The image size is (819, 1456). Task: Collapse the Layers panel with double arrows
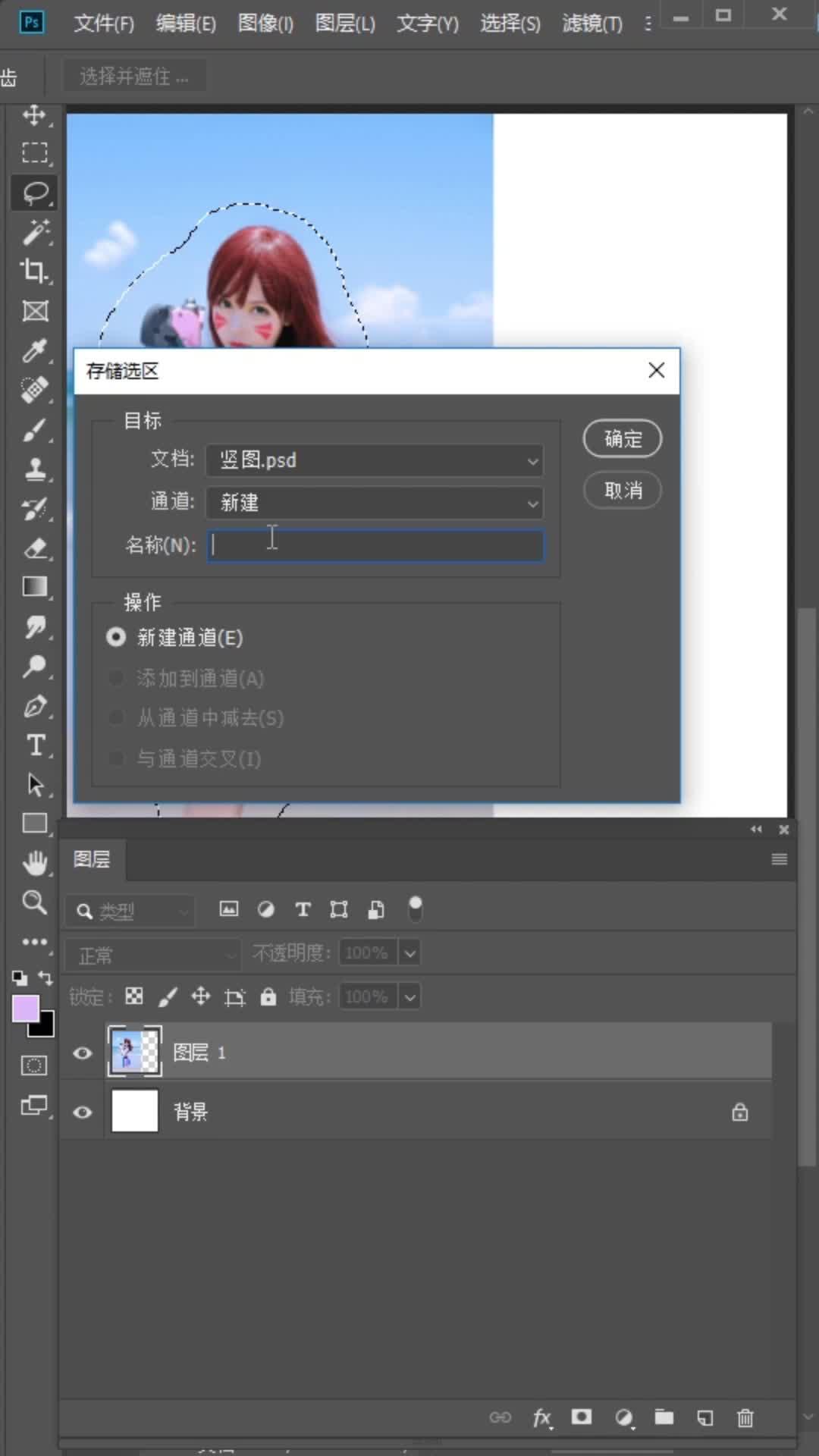756,830
